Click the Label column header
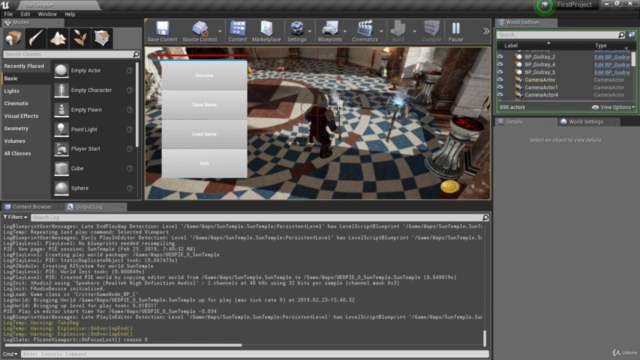Viewport: 640px width, 360px height. pos(511,45)
